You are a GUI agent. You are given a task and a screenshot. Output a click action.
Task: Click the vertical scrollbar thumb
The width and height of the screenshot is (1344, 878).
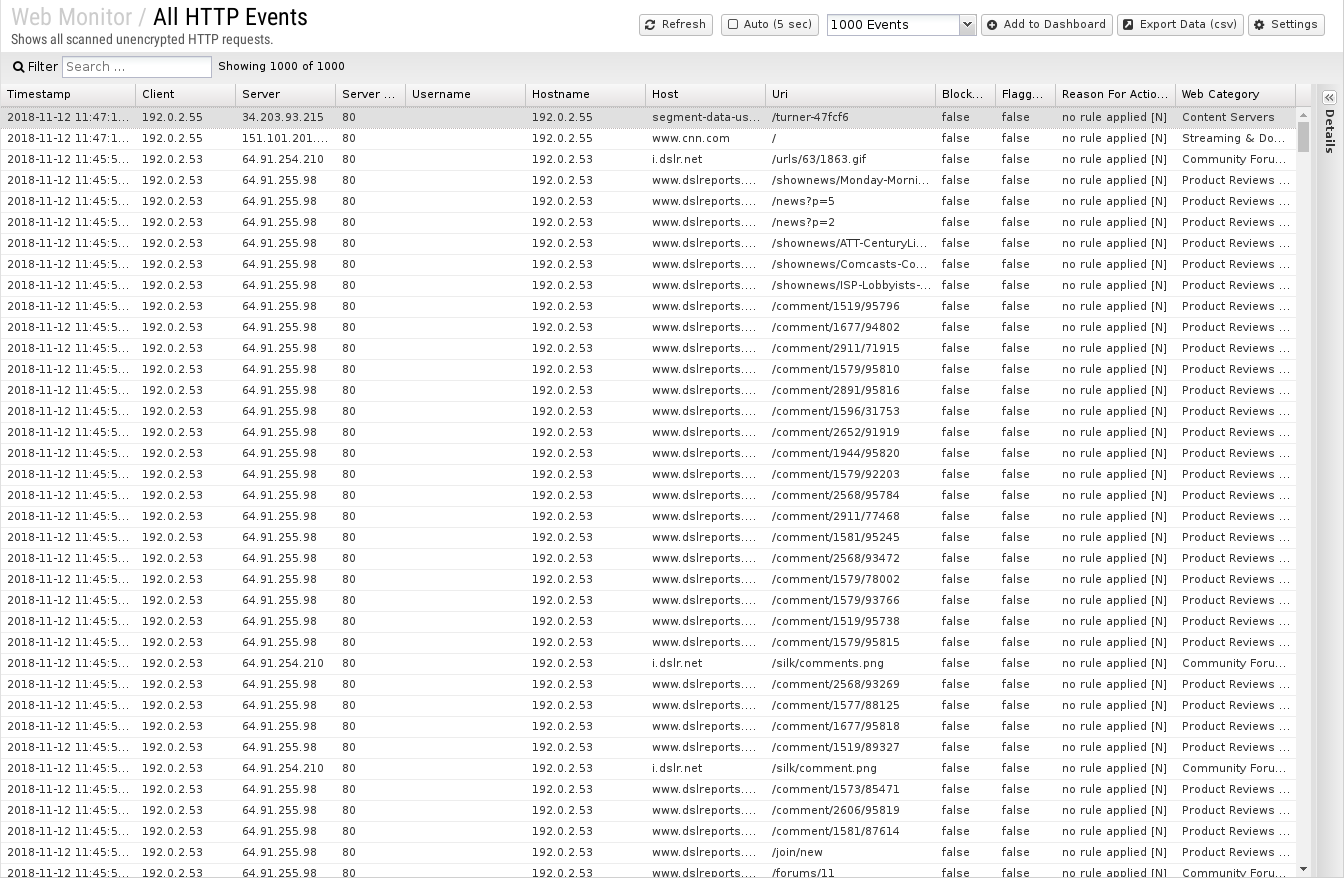tap(1303, 136)
